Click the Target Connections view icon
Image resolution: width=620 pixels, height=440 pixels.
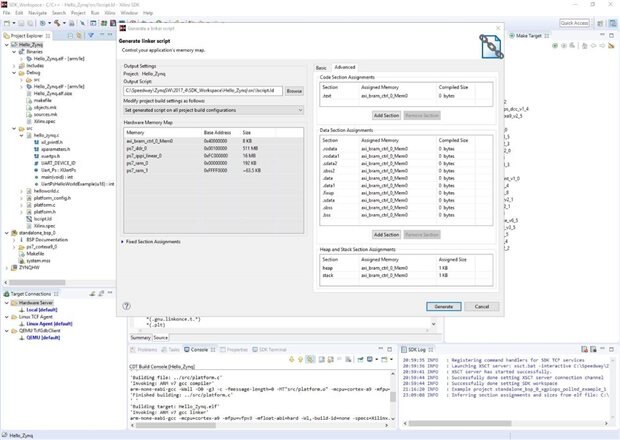pyautogui.click(x=6, y=294)
